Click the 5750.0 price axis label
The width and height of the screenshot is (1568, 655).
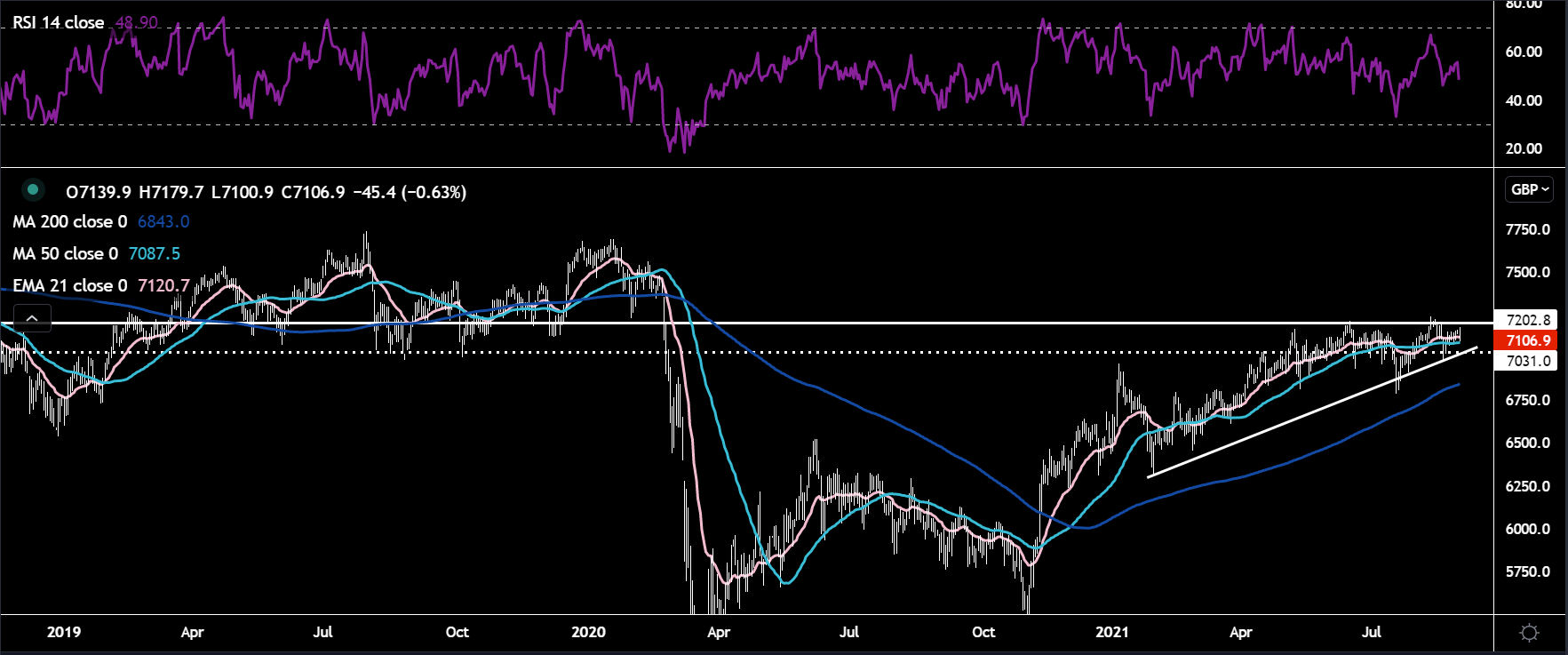[1527, 571]
